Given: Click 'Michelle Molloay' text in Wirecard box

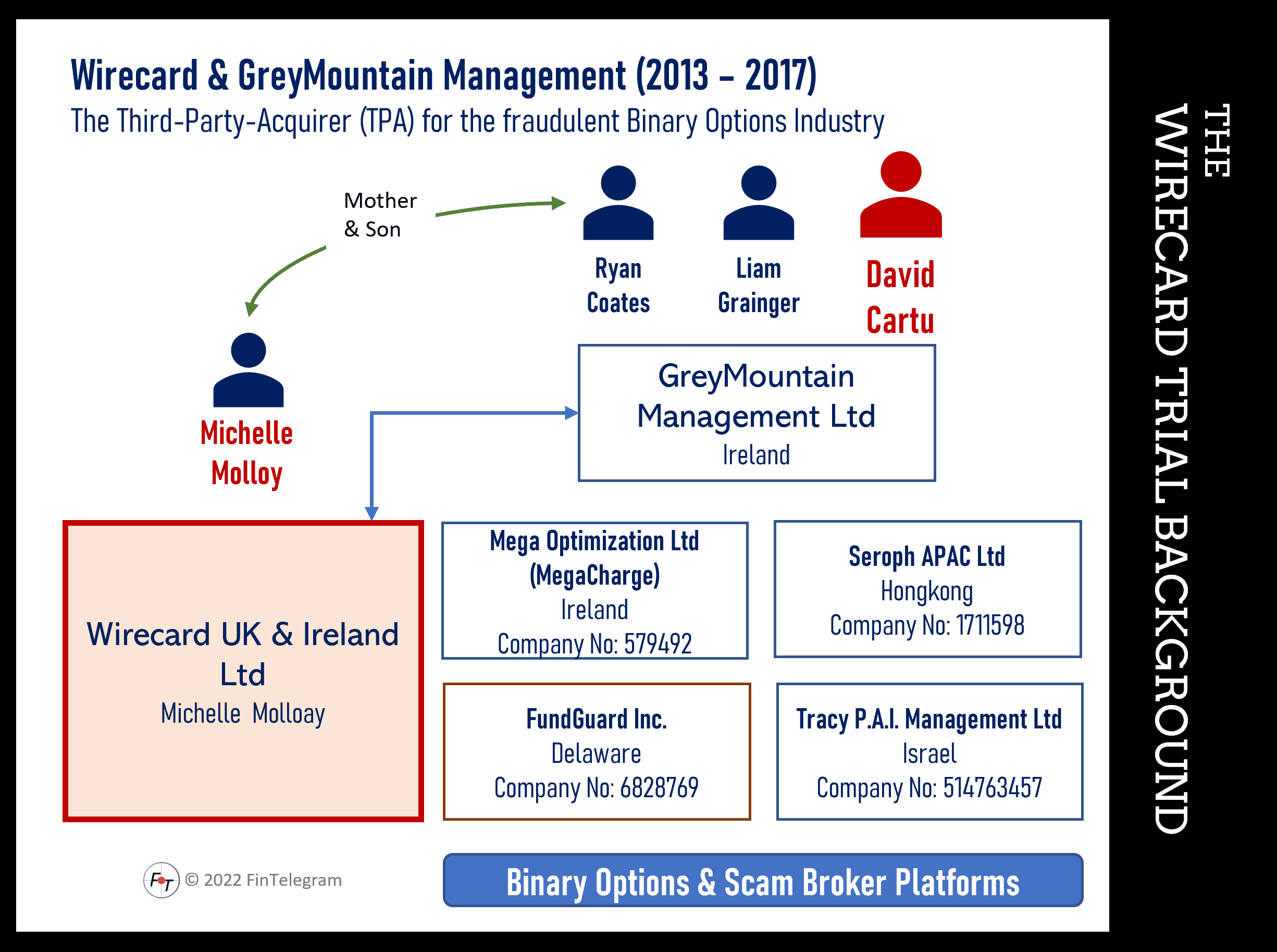Looking at the screenshot, I should tap(243, 714).
